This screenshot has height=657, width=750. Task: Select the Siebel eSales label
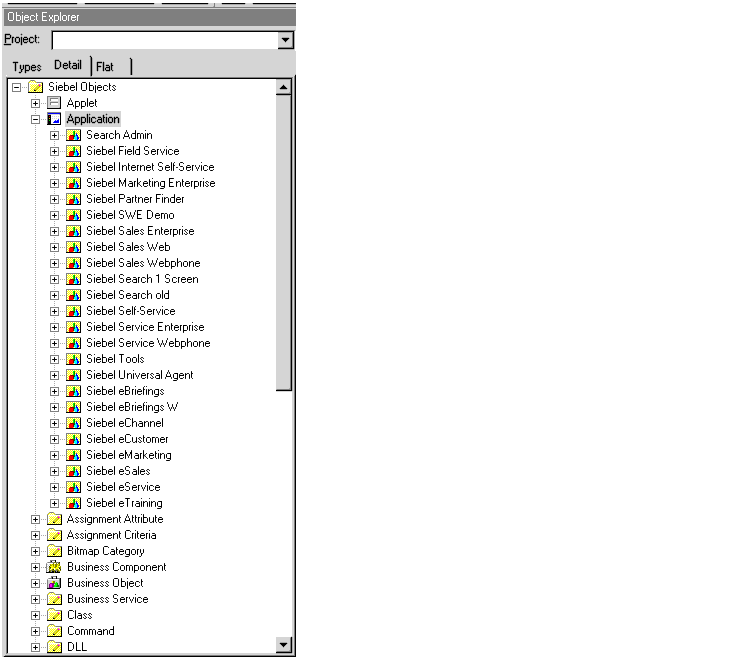(x=118, y=471)
